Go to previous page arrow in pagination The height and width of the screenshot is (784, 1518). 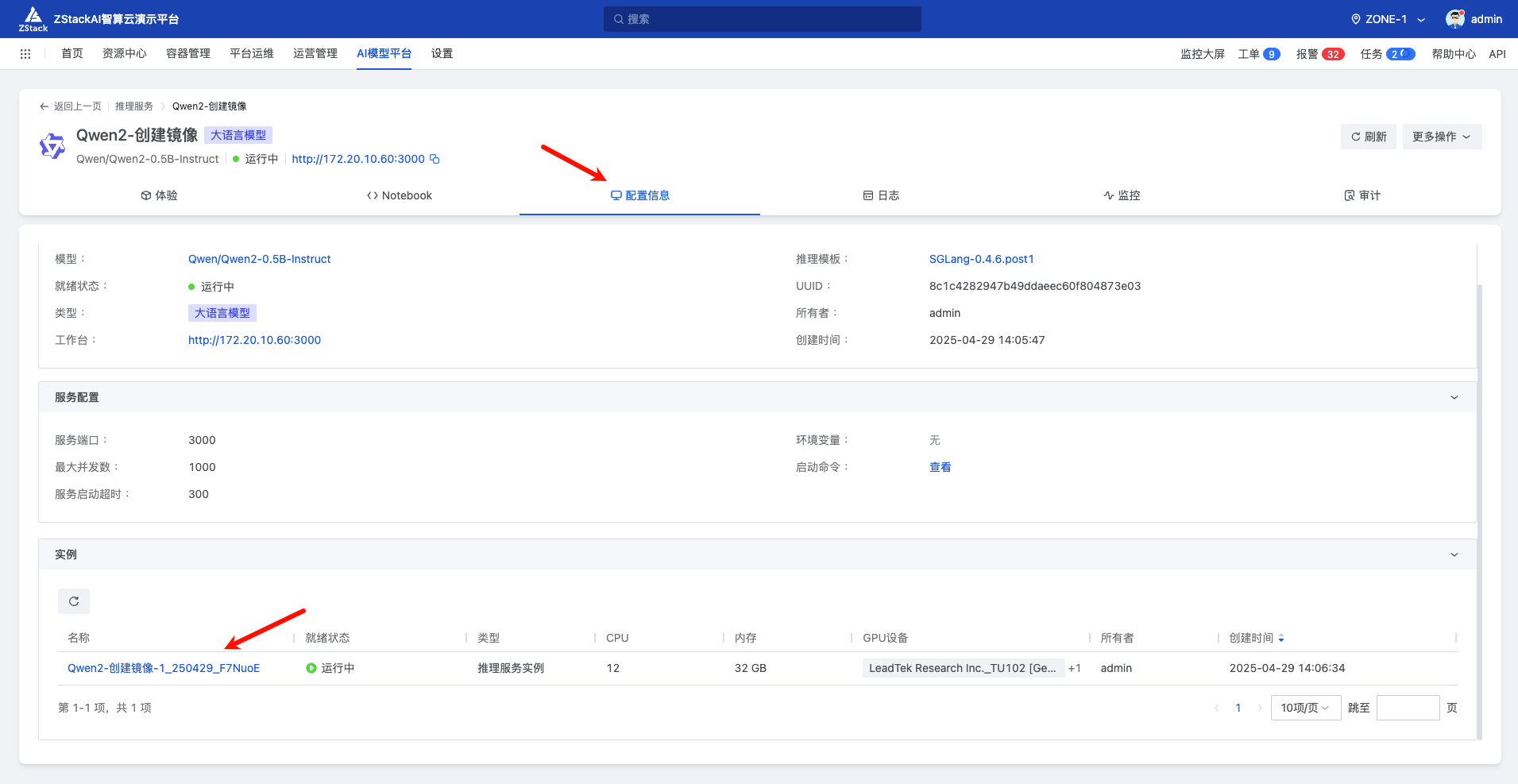1216,708
